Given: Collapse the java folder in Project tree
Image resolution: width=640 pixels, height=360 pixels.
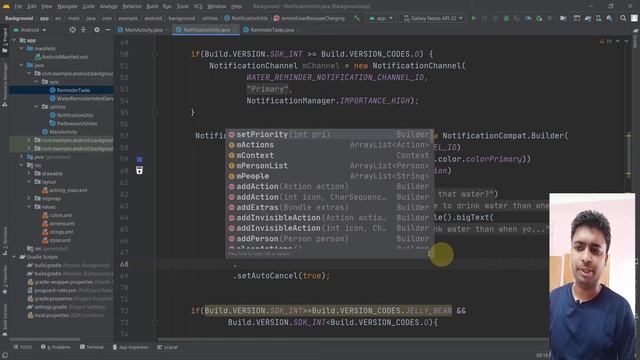Looking at the screenshot, I should [22, 65].
